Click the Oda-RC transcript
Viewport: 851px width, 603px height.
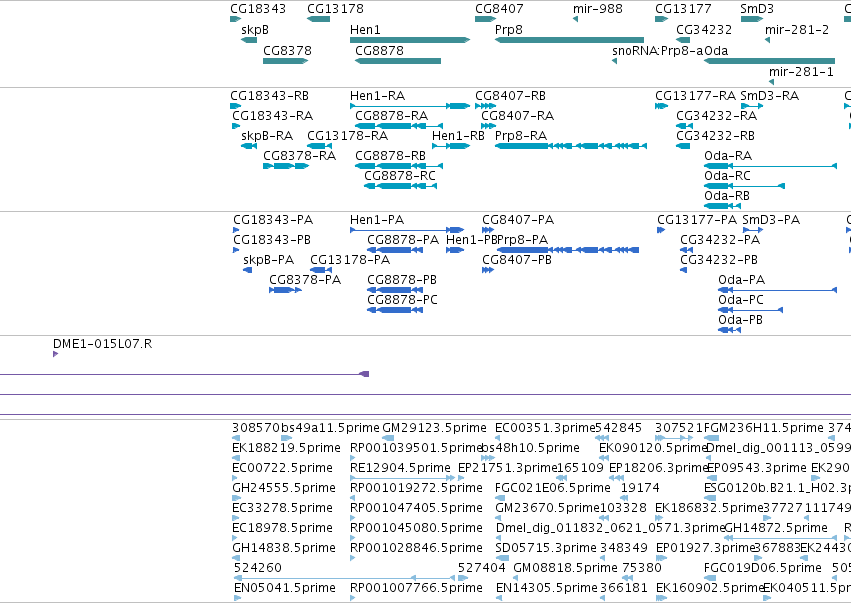coord(744,186)
